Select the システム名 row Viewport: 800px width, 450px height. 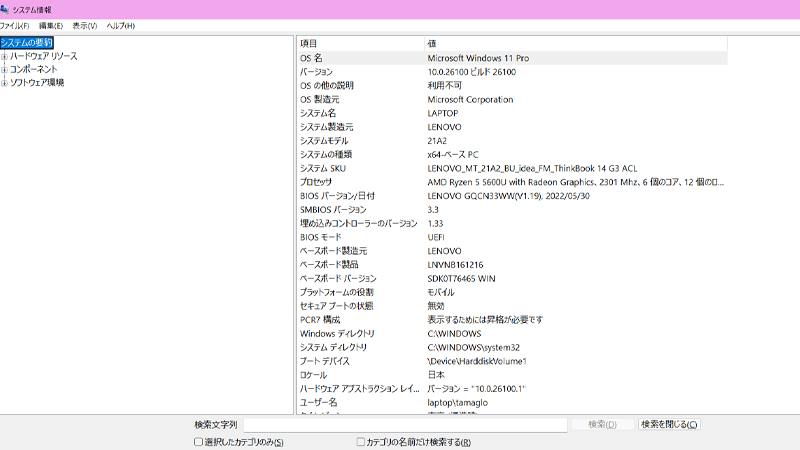pos(512,113)
